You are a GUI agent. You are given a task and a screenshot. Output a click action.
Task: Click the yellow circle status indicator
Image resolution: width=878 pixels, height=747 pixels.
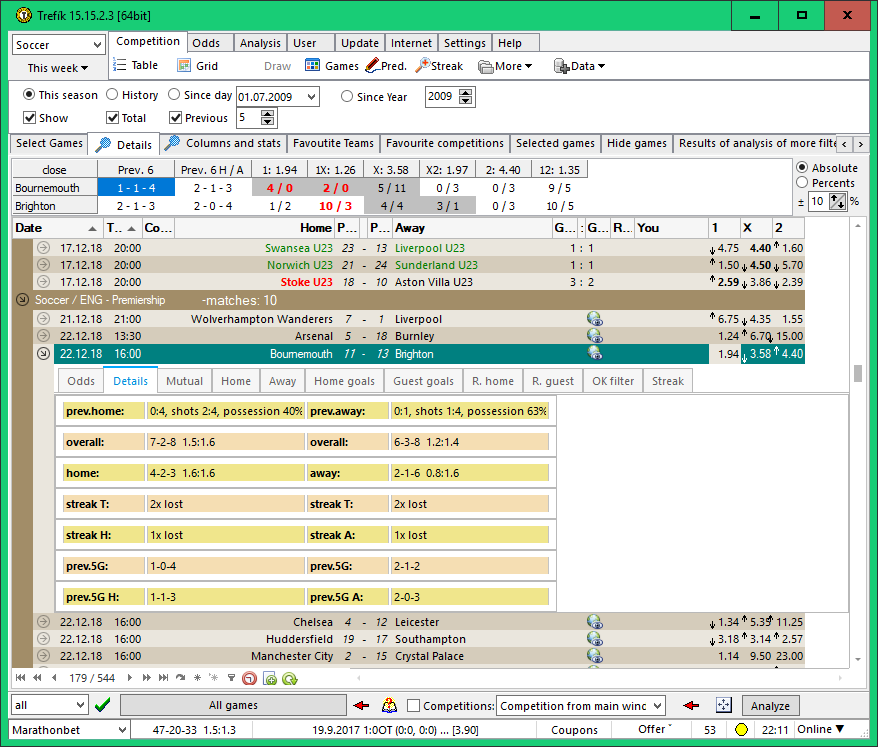pyautogui.click(x=742, y=730)
